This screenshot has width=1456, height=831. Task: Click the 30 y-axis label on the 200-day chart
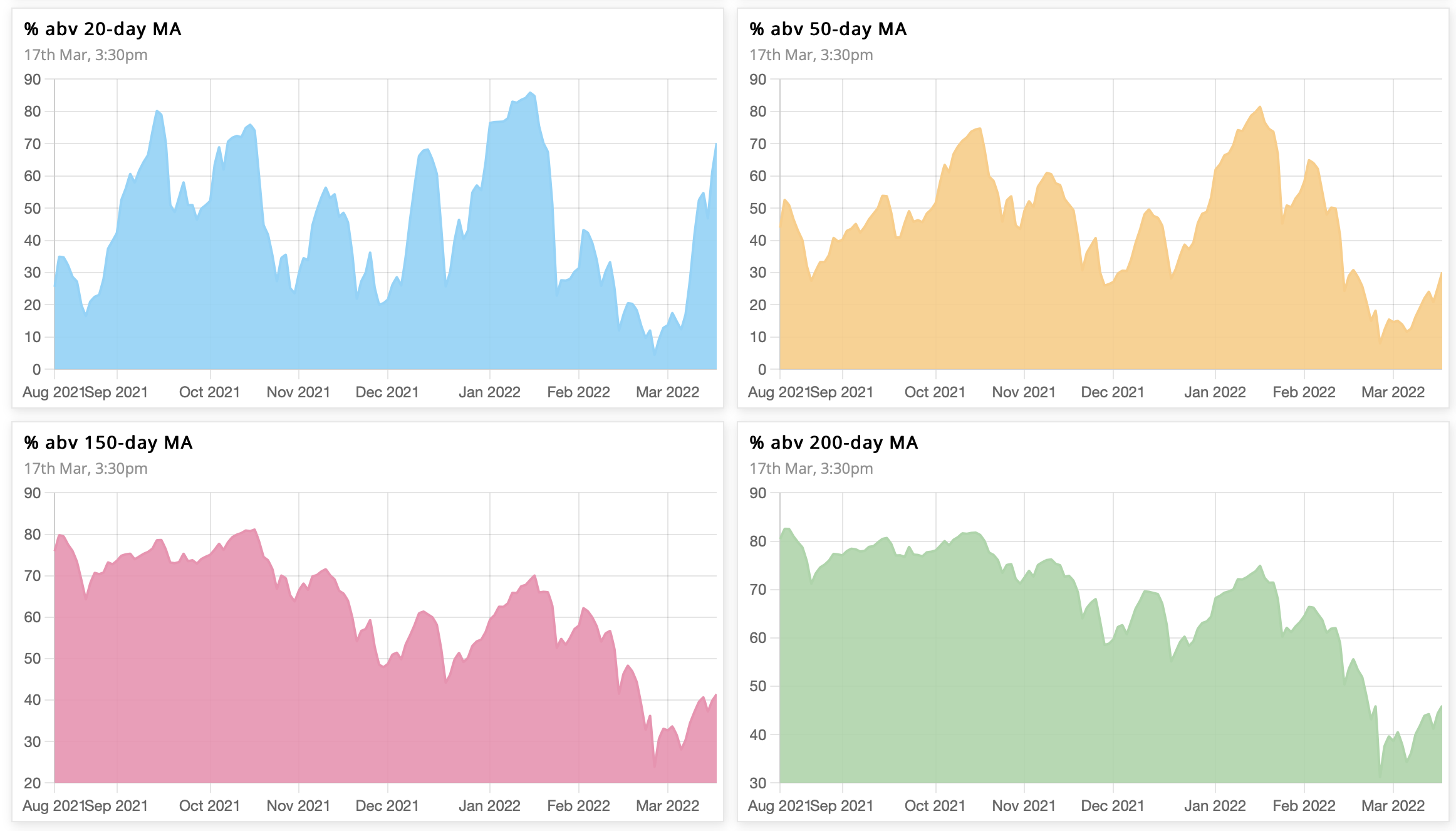tap(757, 783)
